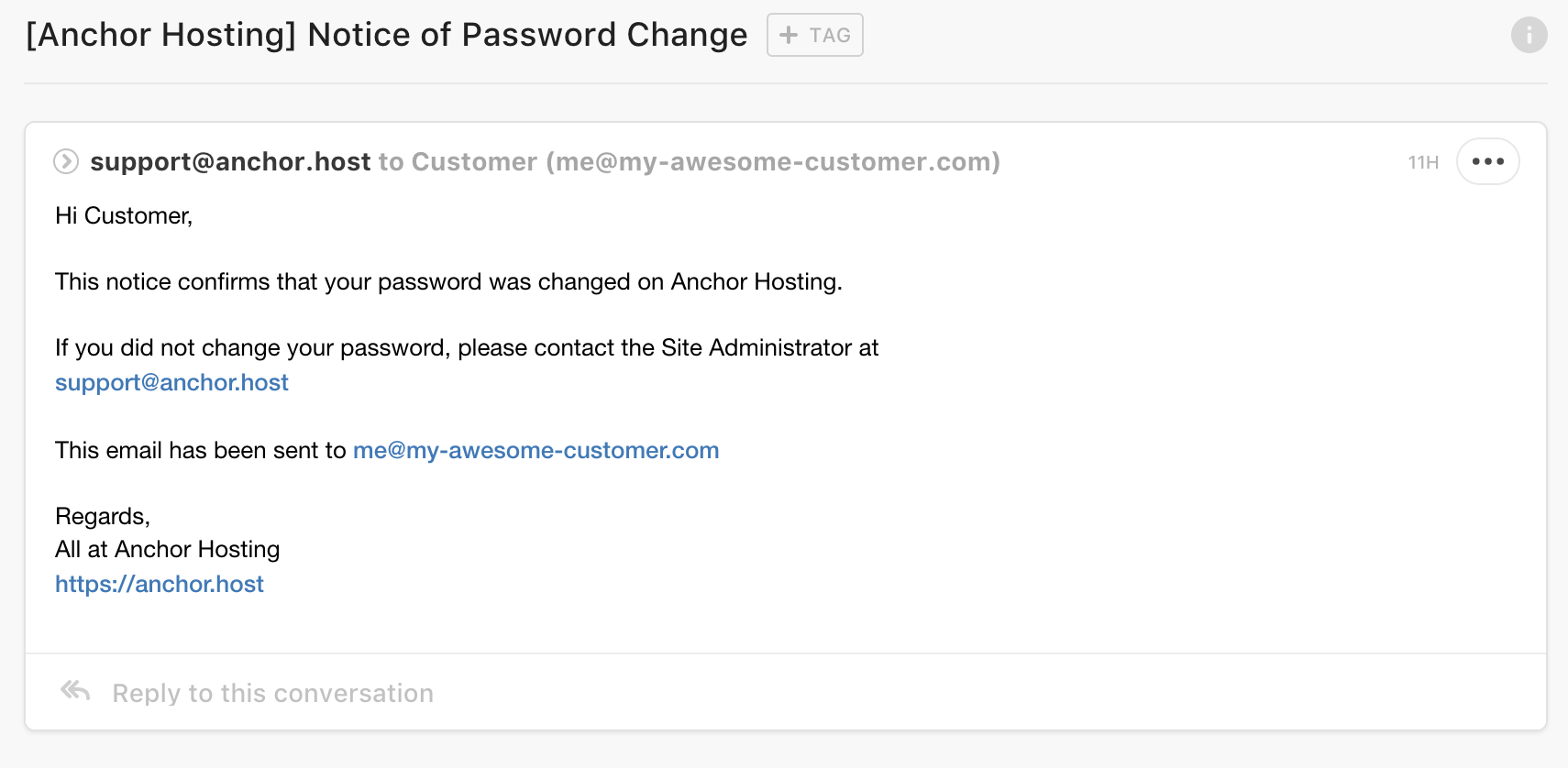The width and height of the screenshot is (1568, 768).
Task: Open the conversation info panel icon
Action: pyautogui.click(x=1529, y=35)
